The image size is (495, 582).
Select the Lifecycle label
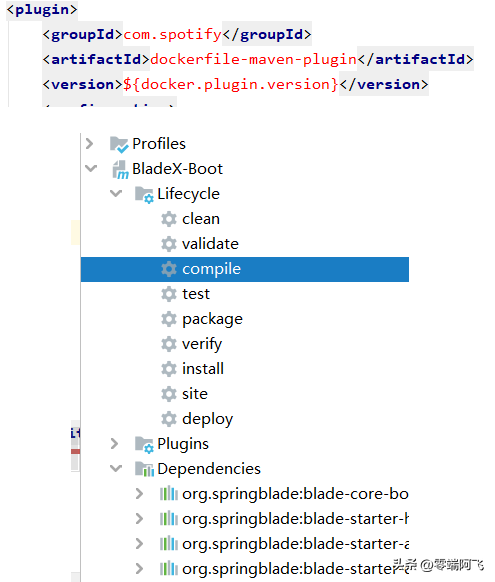[188, 194]
